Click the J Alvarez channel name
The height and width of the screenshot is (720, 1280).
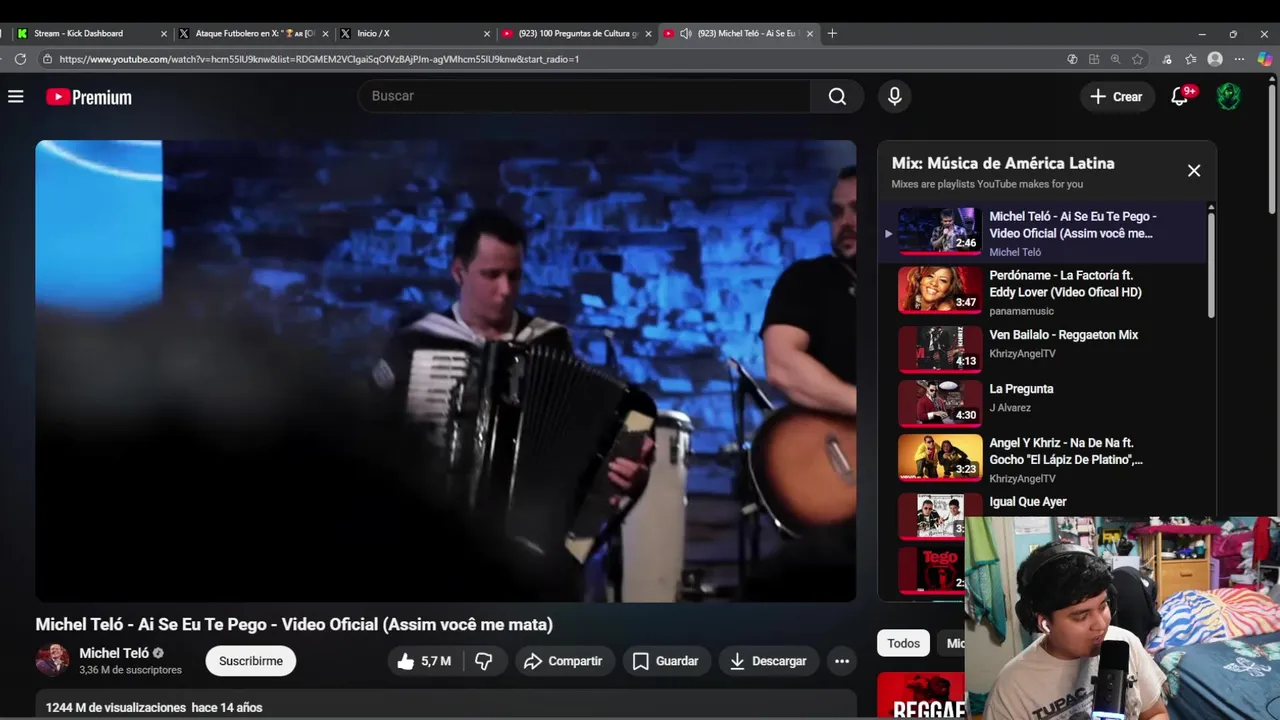[x=1010, y=408]
